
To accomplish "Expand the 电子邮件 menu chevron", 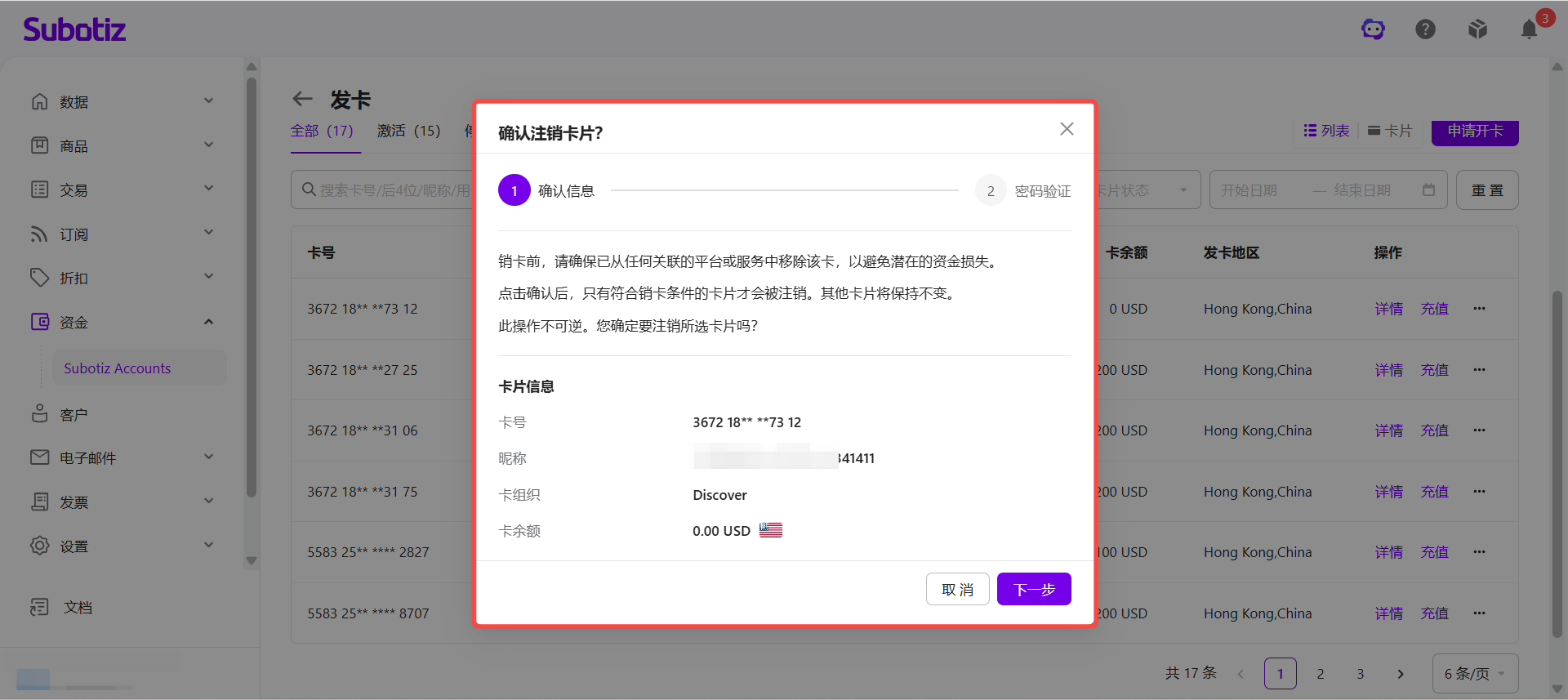I will [x=208, y=457].
